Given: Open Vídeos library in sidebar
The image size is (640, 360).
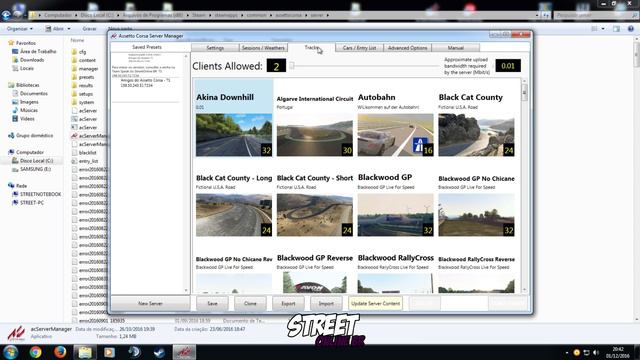Looking at the screenshot, I should coord(27,119).
